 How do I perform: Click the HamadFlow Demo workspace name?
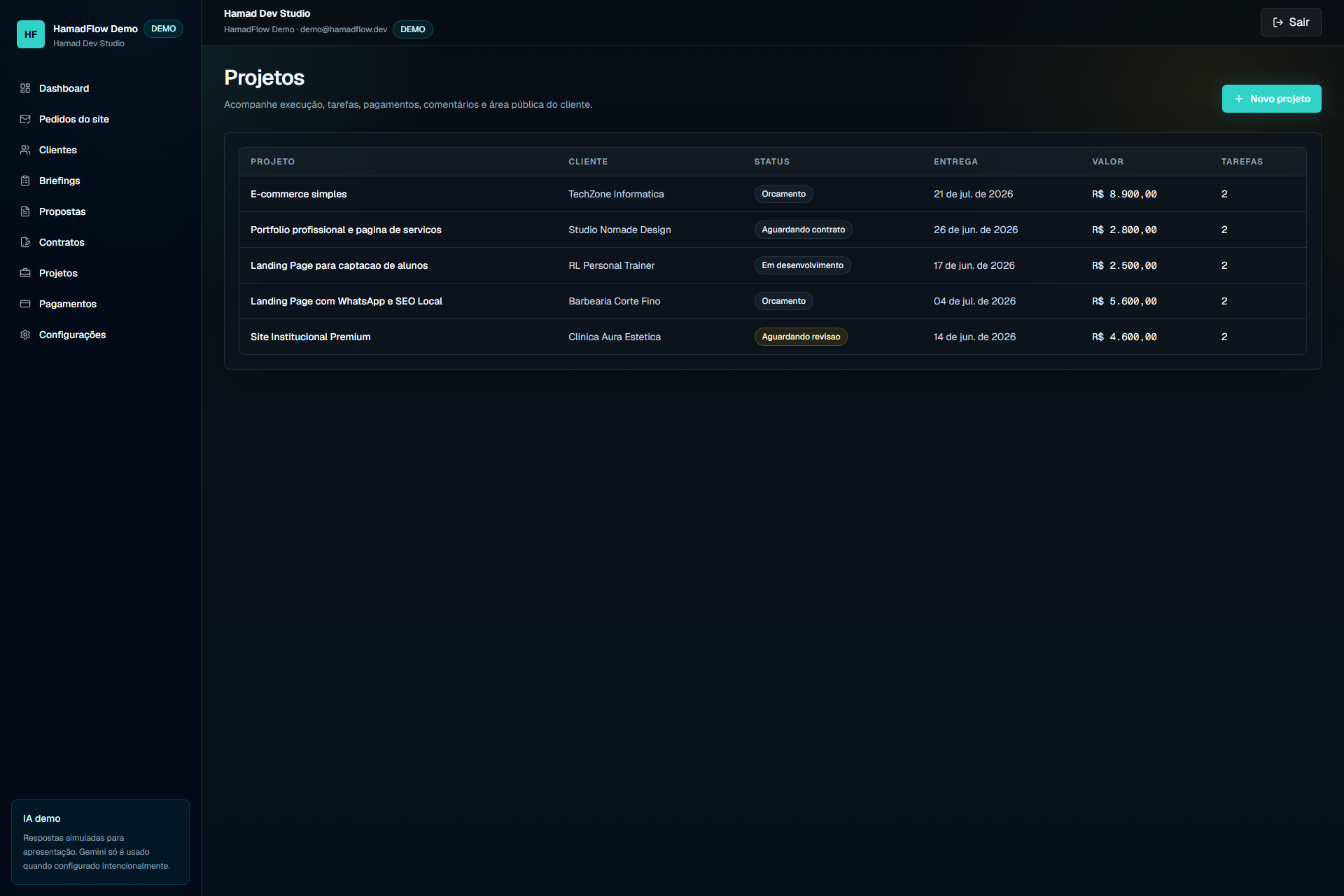click(95, 29)
